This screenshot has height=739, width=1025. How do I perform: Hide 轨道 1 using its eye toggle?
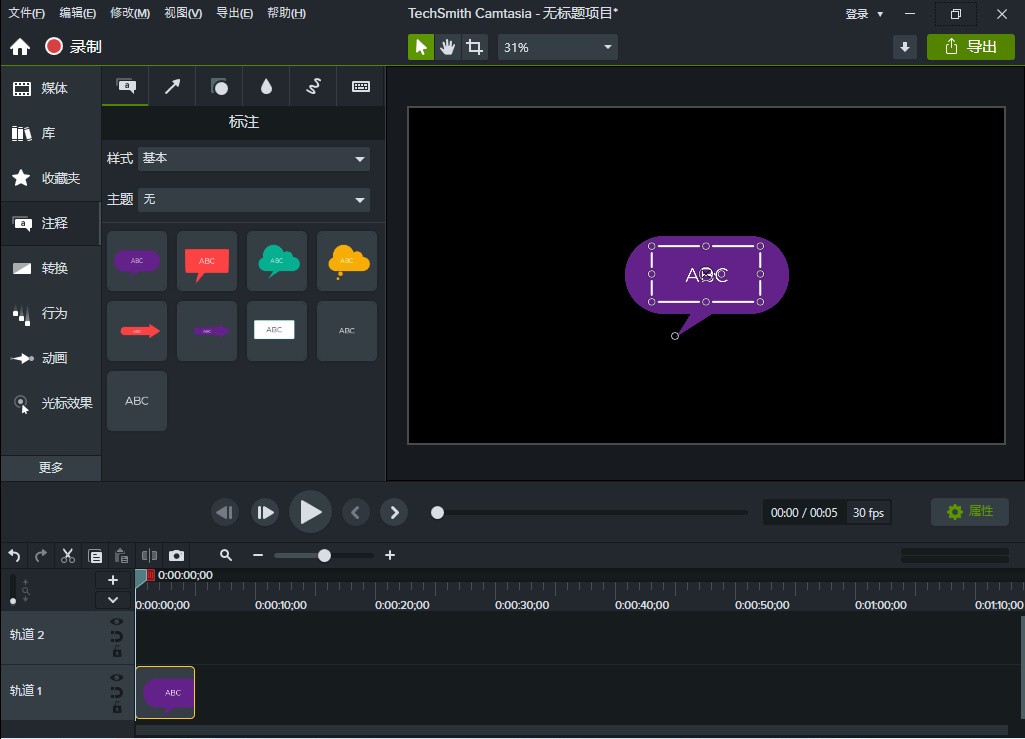pyautogui.click(x=116, y=677)
